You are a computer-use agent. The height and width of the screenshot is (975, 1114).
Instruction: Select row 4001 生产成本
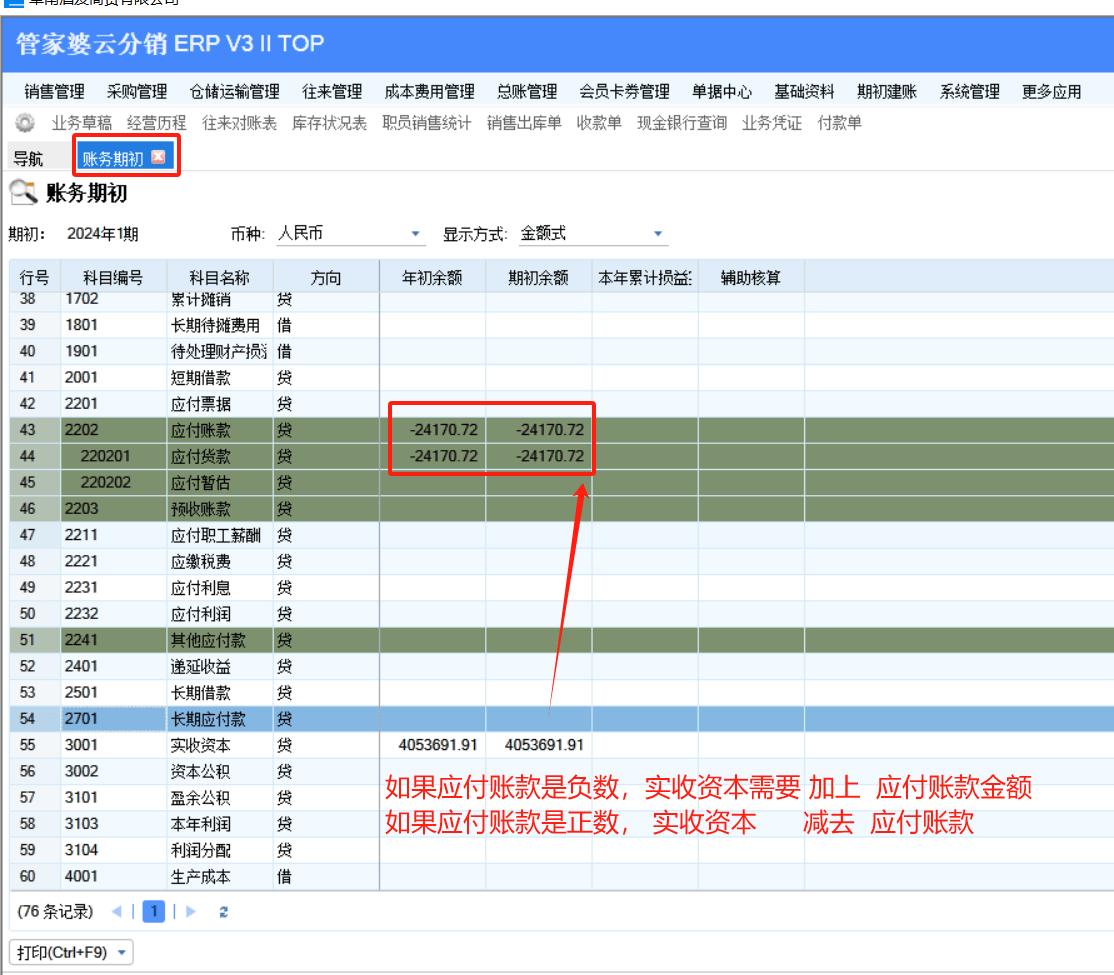pos(561,876)
